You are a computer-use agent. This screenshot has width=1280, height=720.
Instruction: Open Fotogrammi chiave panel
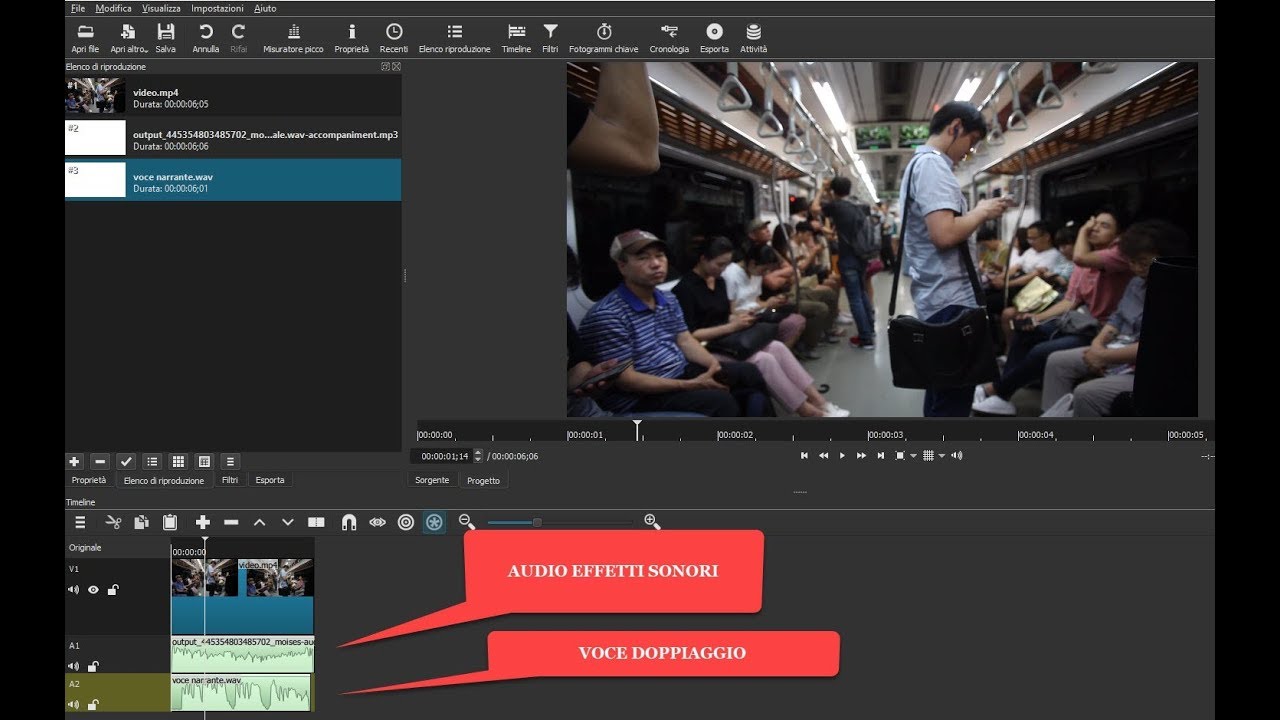point(604,38)
